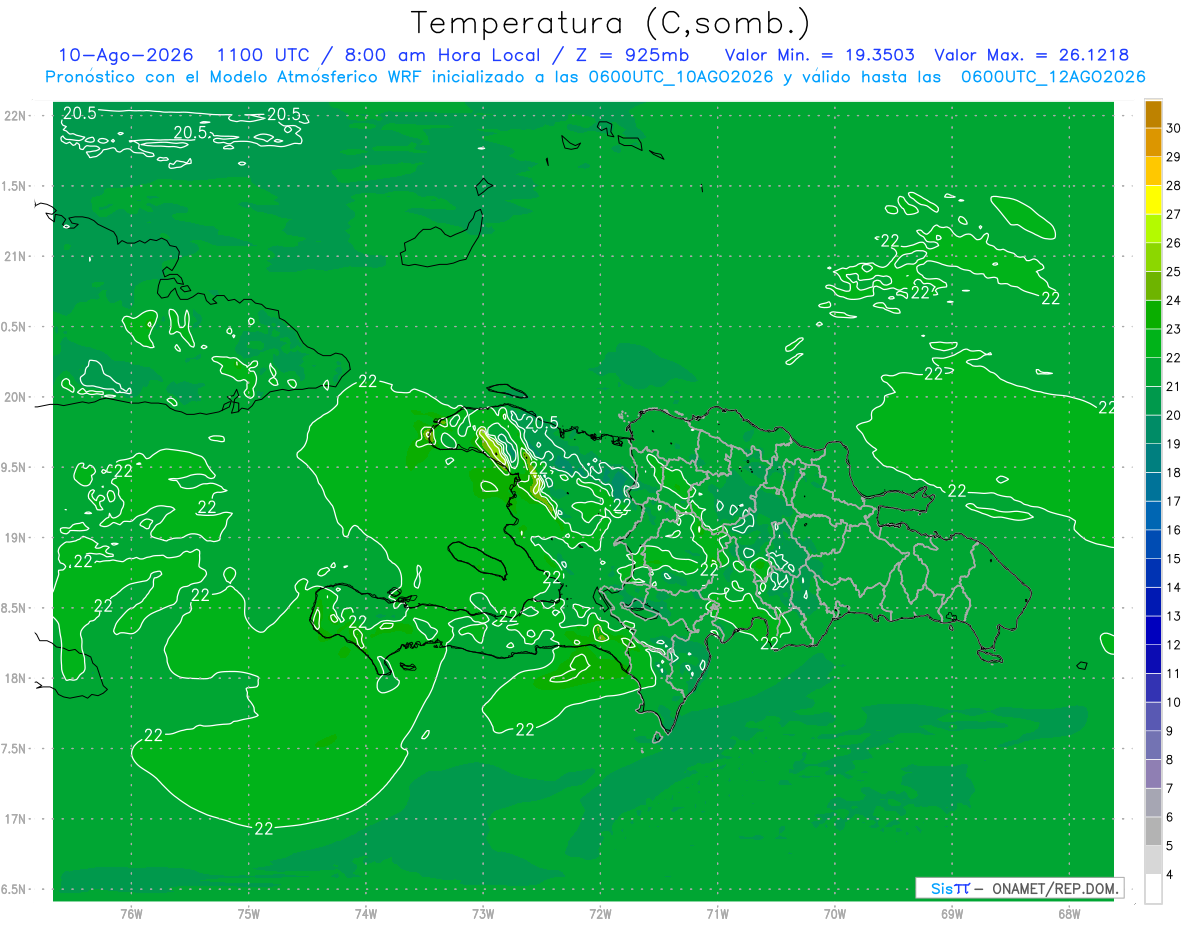Click the '69W' longitude axis label

[952, 914]
